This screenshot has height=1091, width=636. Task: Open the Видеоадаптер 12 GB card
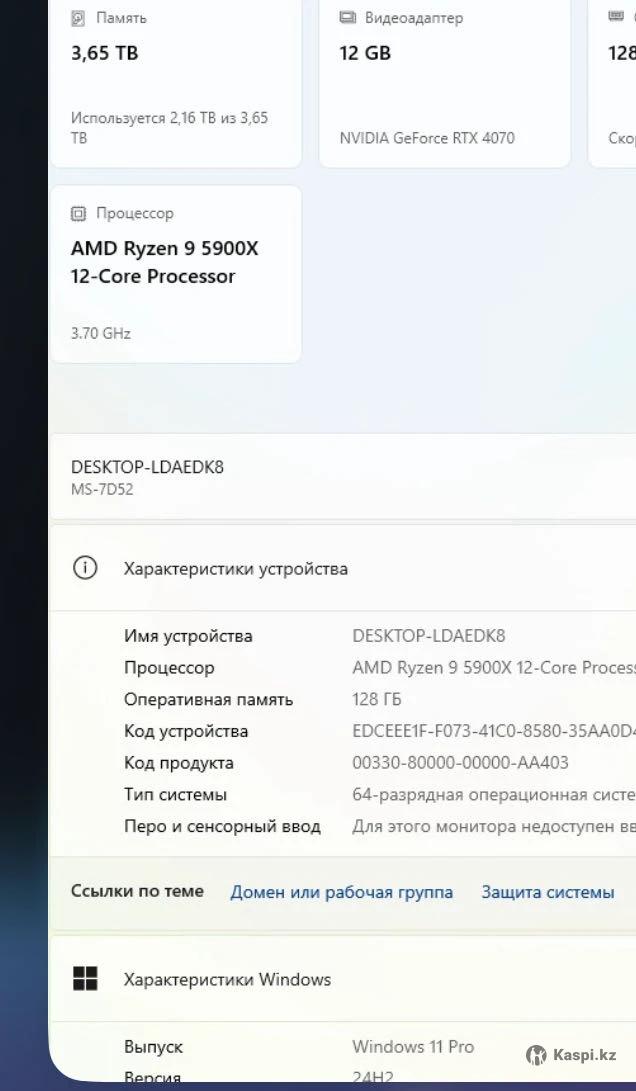click(444, 80)
